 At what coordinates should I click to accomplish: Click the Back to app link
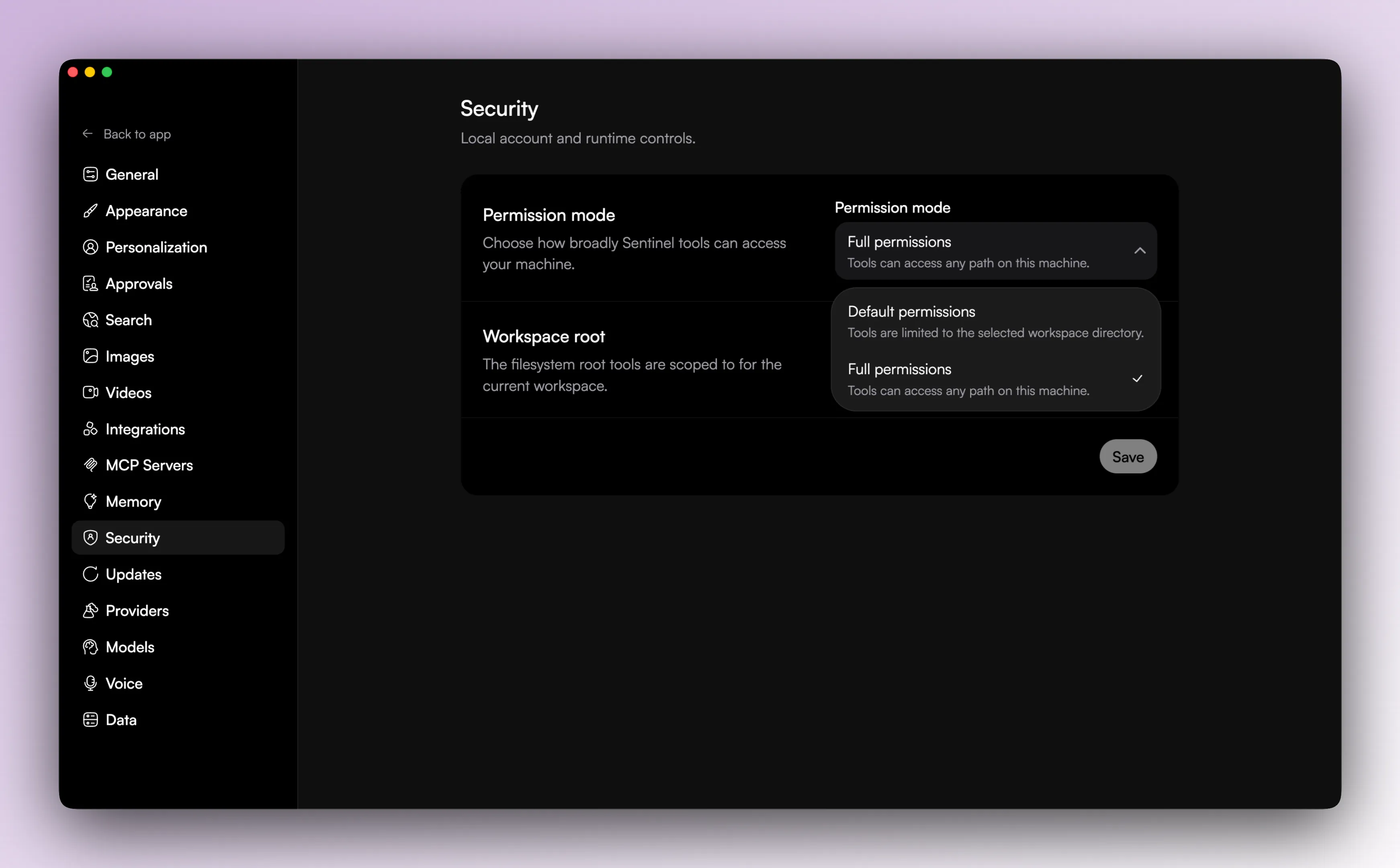137,134
